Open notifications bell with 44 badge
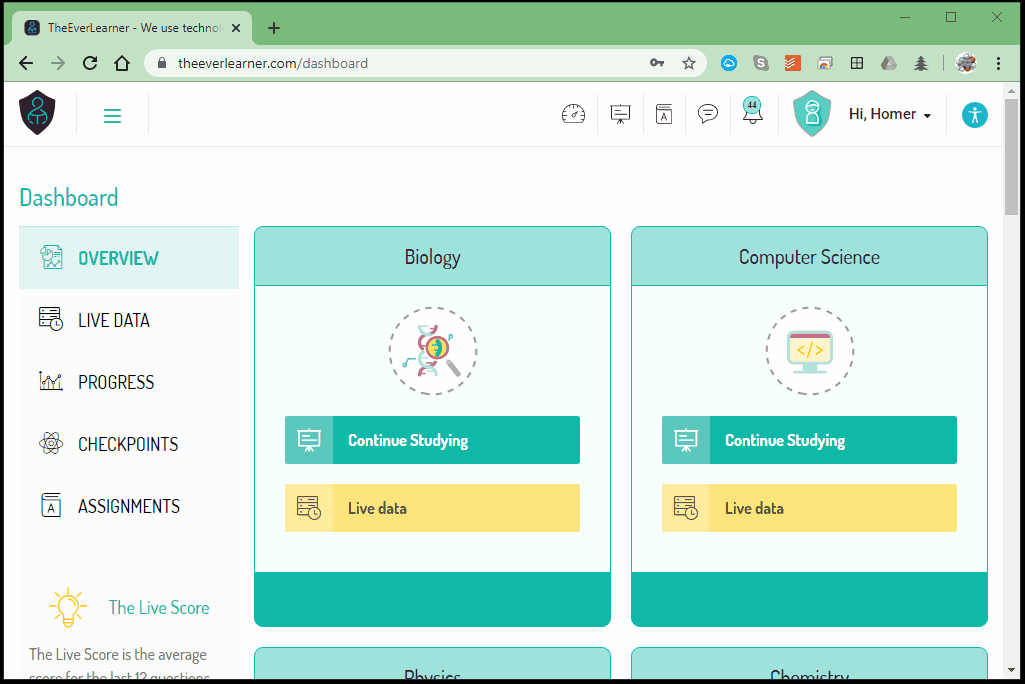The height and width of the screenshot is (684, 1025). (752, 110)
